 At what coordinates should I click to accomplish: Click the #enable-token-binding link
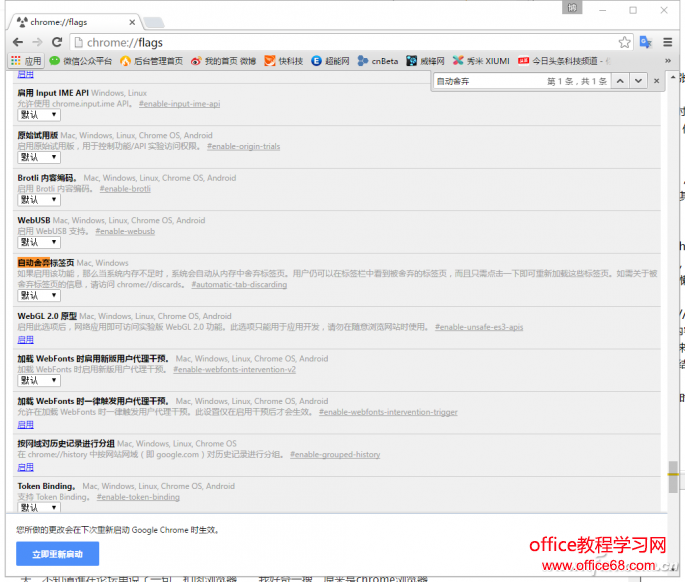coord(138,497)
